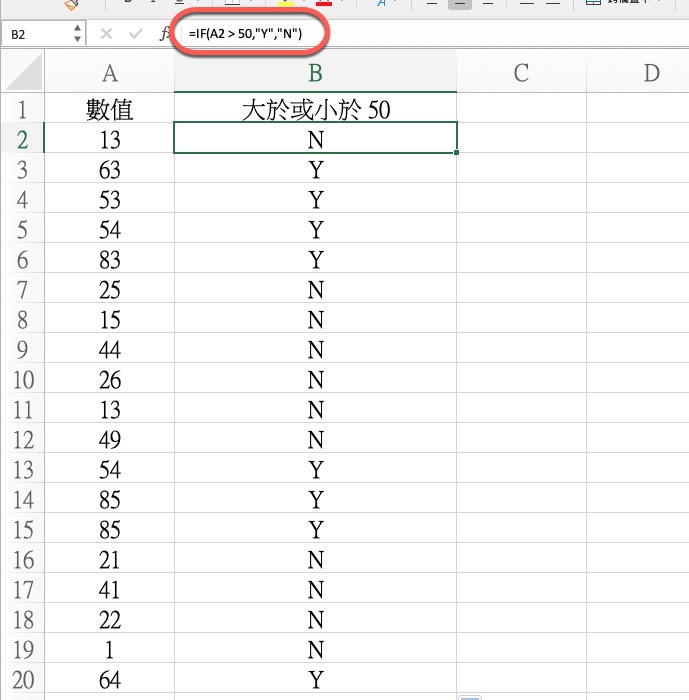689x700 pixels.
Task: Cancel the formula entry with the X icon
Action: pyautogui.click(x=106, y=33)
